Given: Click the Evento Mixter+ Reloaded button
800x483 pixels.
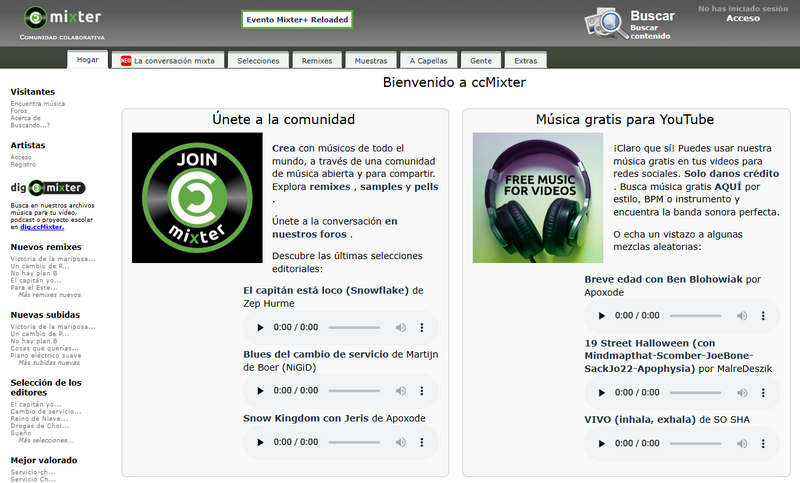Looking at the screenshot, I should coord(297,20).
